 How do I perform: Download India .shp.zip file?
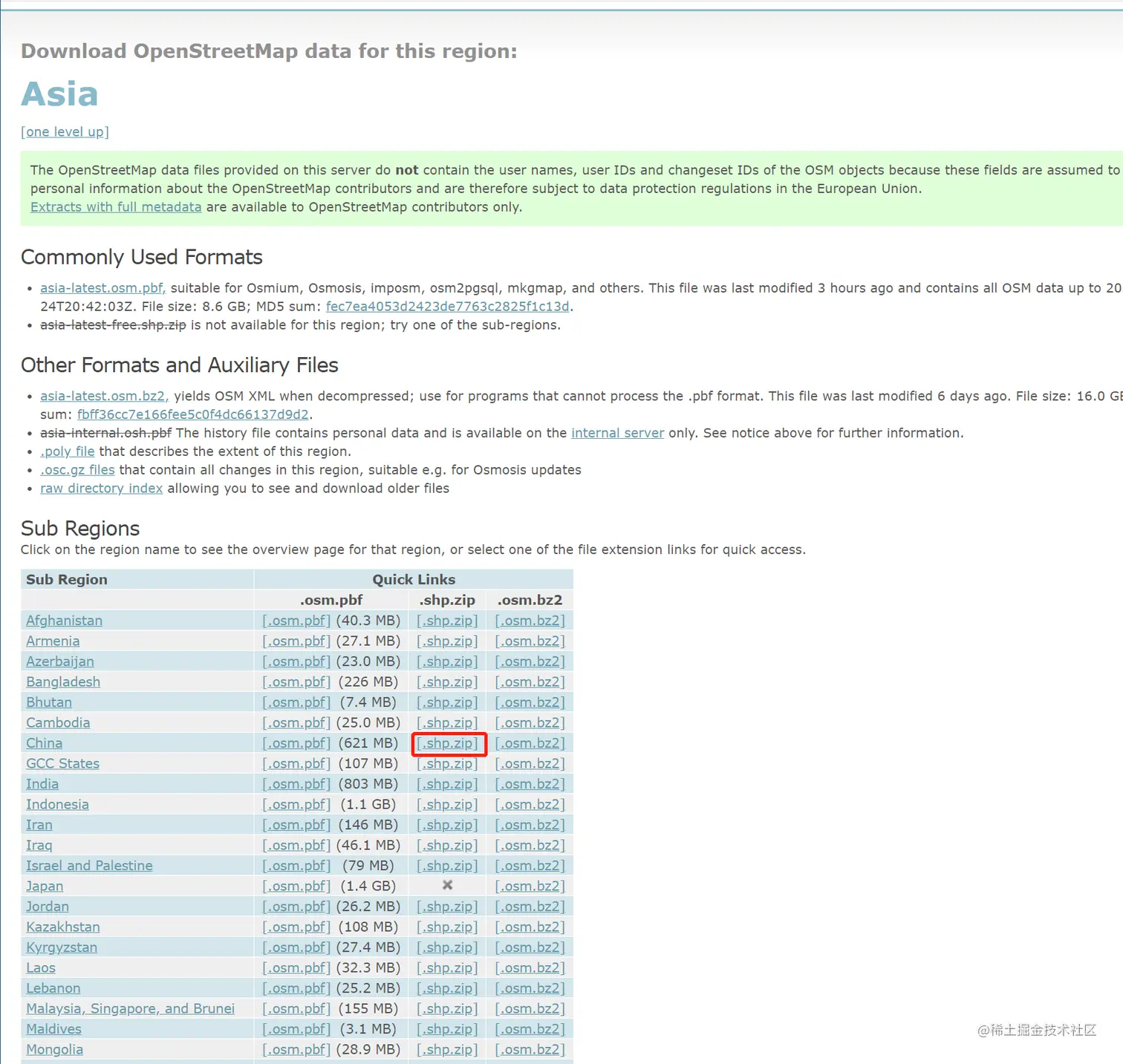point(447,784)
